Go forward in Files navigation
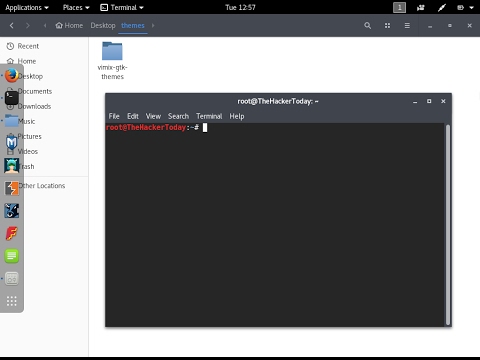480x360 pixels. [x=28, y=26]
